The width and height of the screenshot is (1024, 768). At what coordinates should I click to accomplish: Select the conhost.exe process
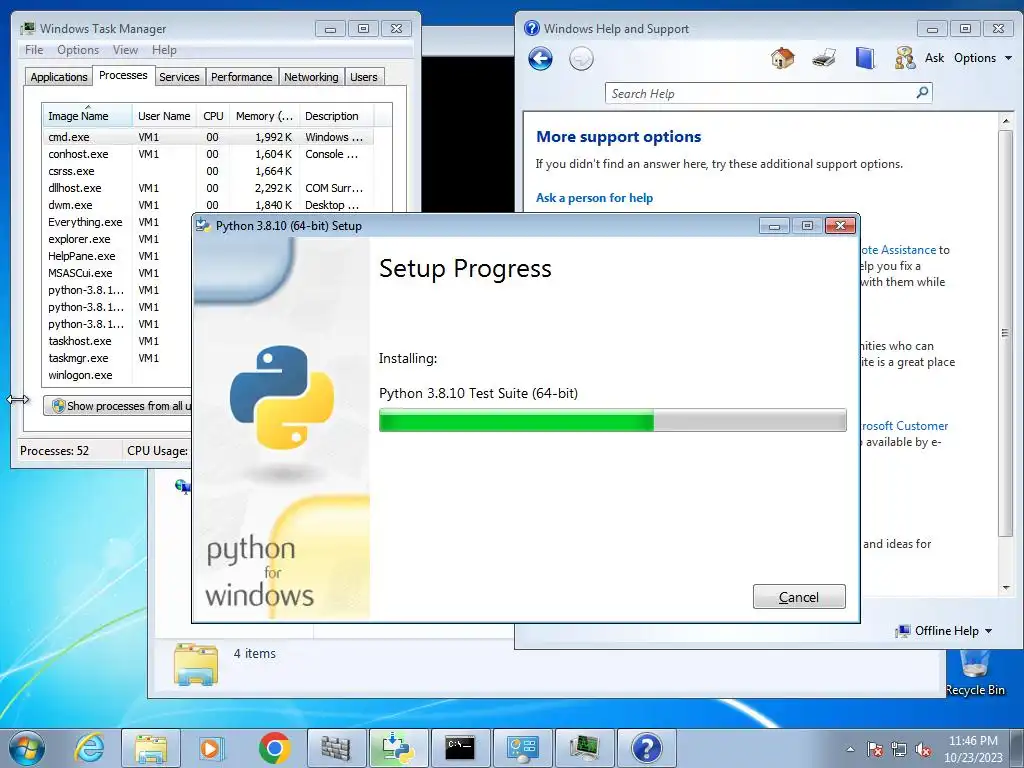[208, 154]
